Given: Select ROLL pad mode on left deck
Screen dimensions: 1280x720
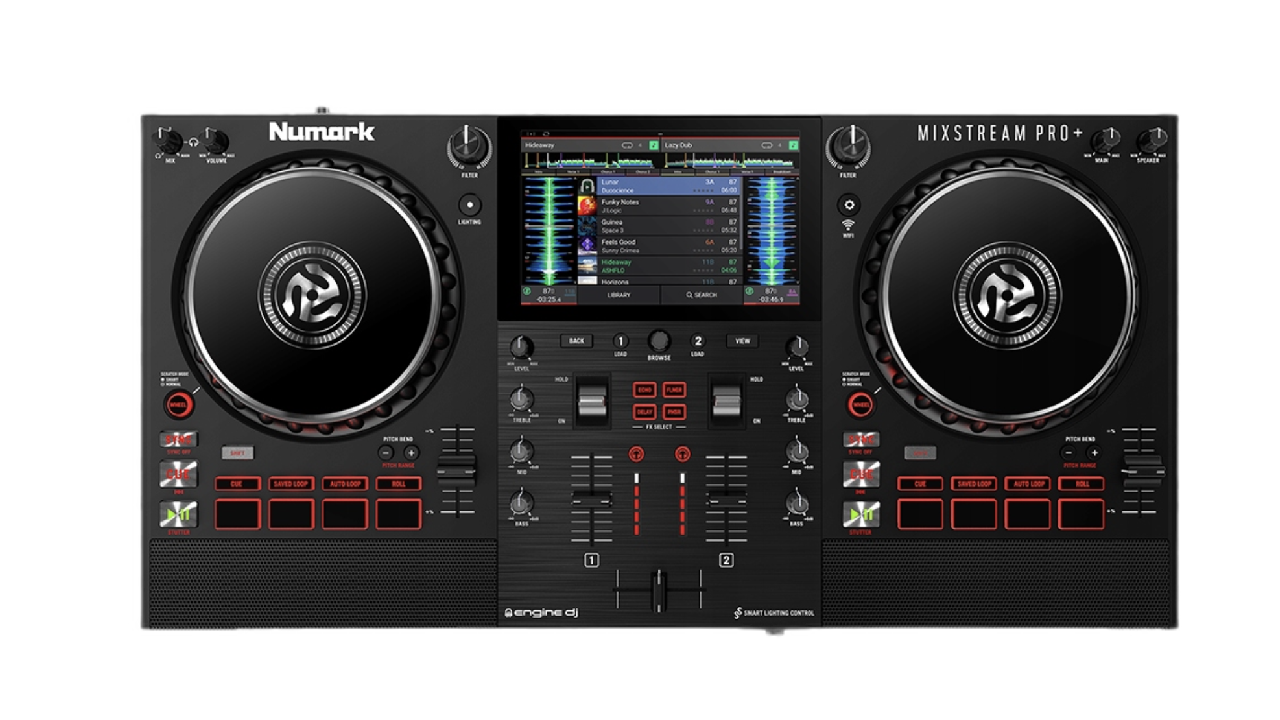Looking at the screenshot, I should (x=399, y=484).
